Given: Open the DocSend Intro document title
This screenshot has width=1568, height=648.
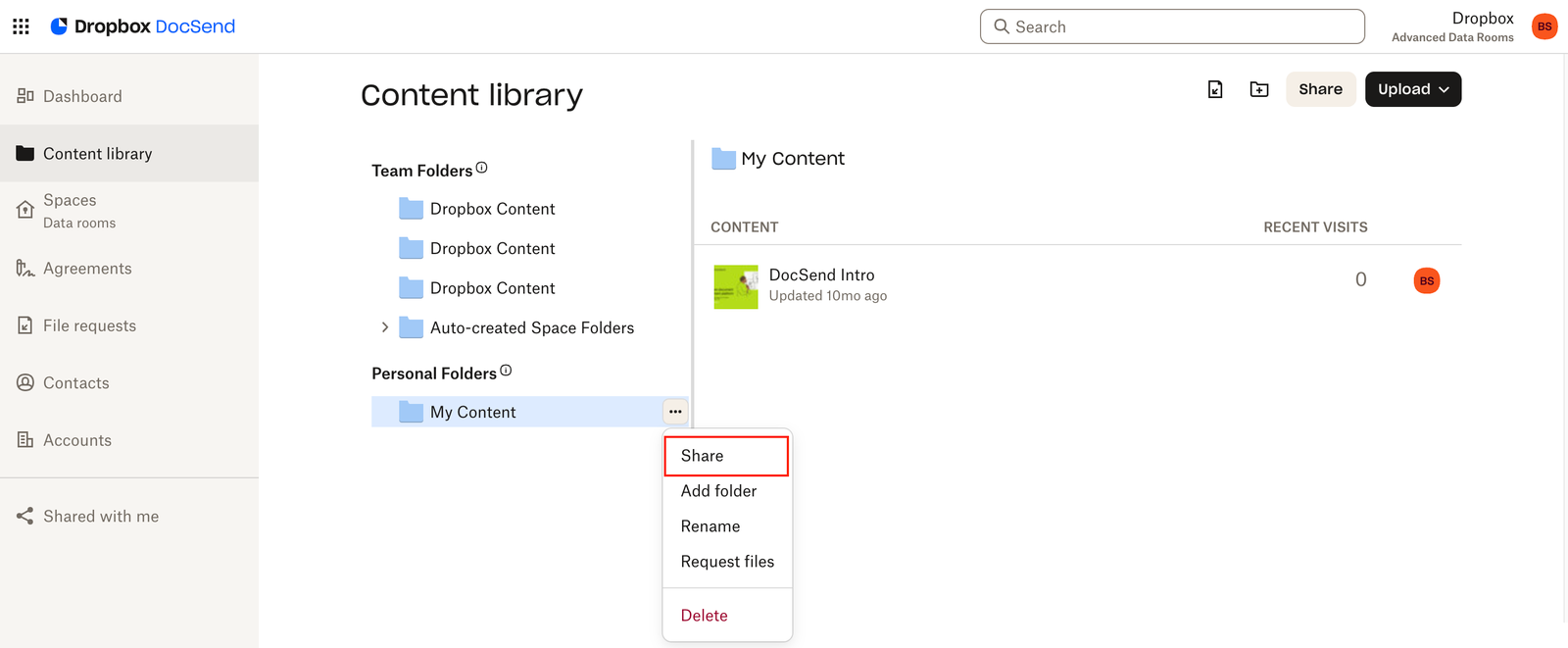Looking at the screenshot, I should tap(821, 275).
